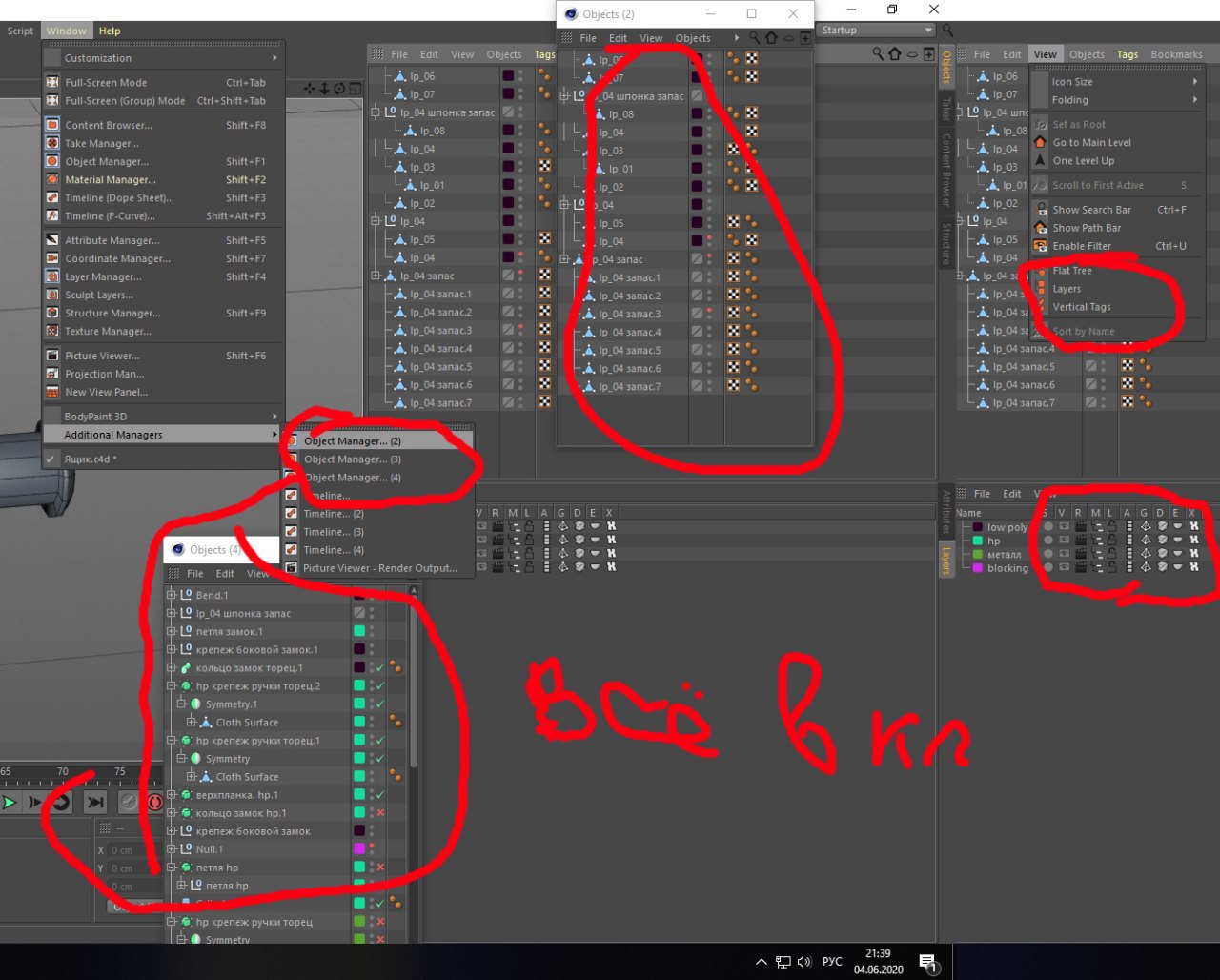Expand петля замок.1 in Objects (4)
Viewport: 1220px width, 980px height.
click(172, 631)
